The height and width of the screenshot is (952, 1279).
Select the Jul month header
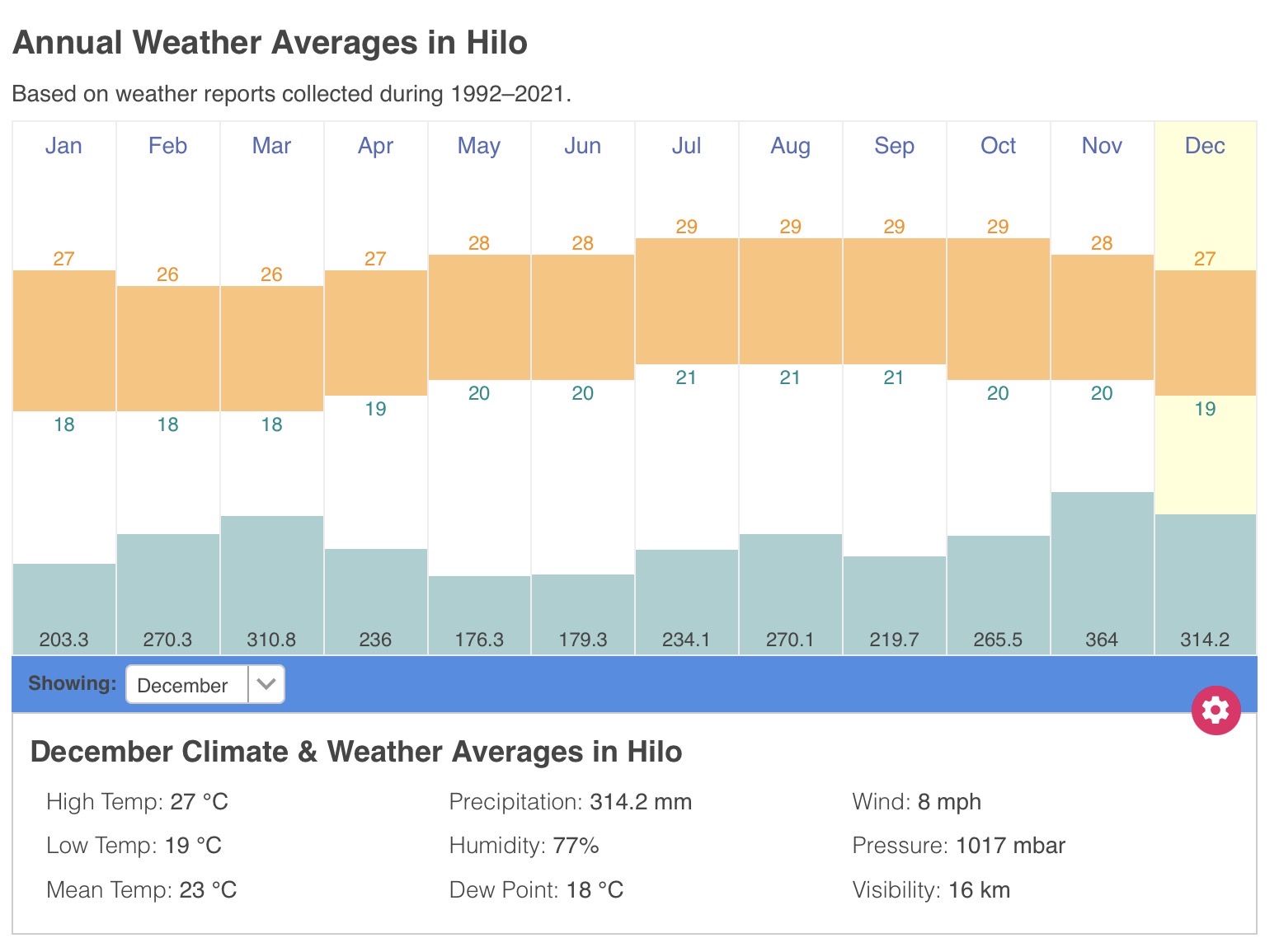coord(686,146)
